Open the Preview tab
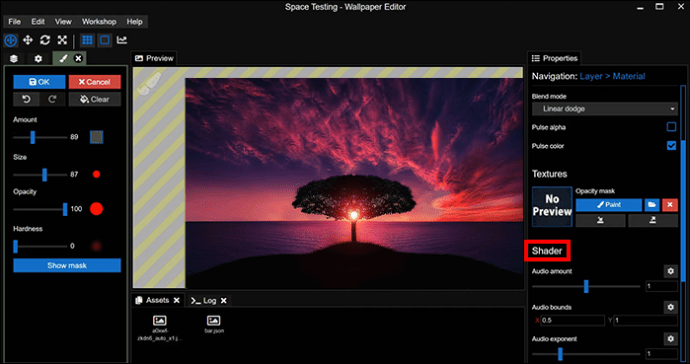 click(x=154, y=59)
